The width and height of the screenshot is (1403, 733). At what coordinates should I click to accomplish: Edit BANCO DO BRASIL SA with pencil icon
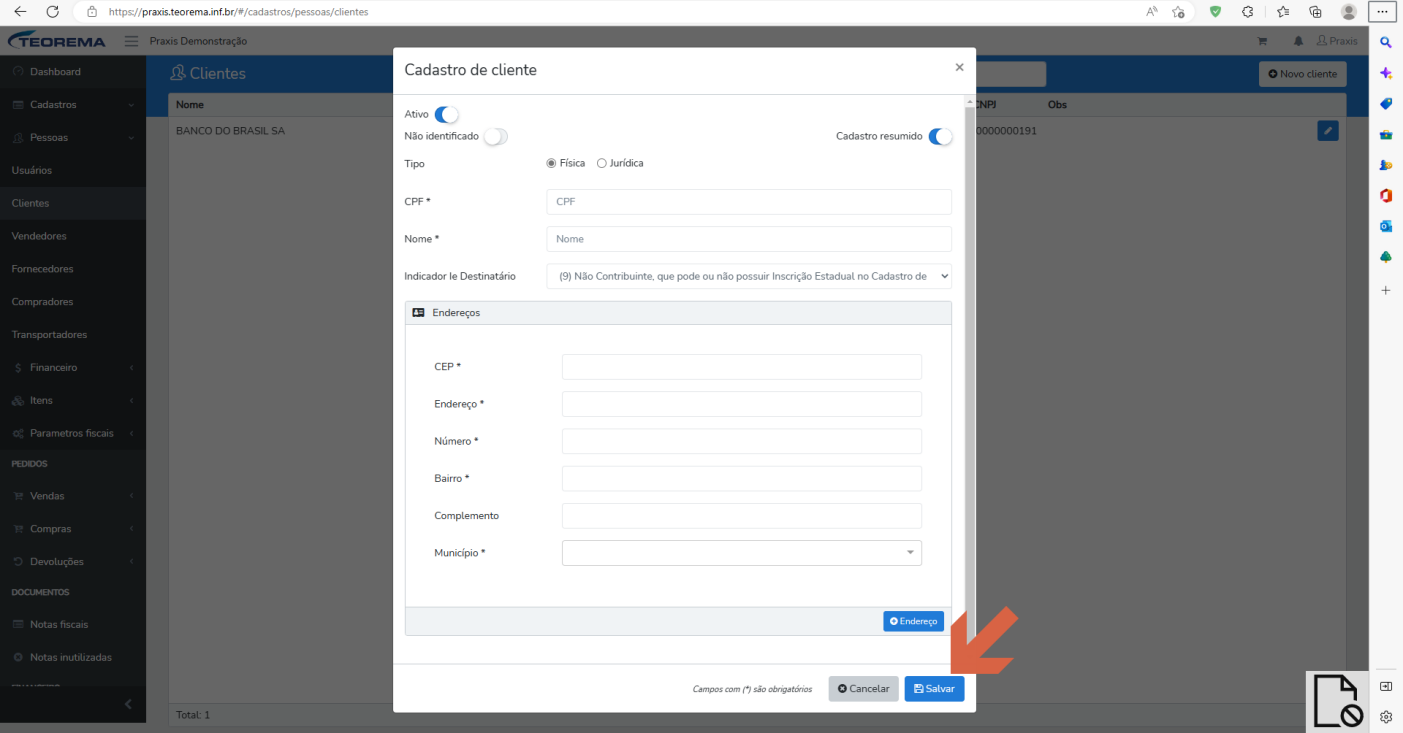(1328, 131)
